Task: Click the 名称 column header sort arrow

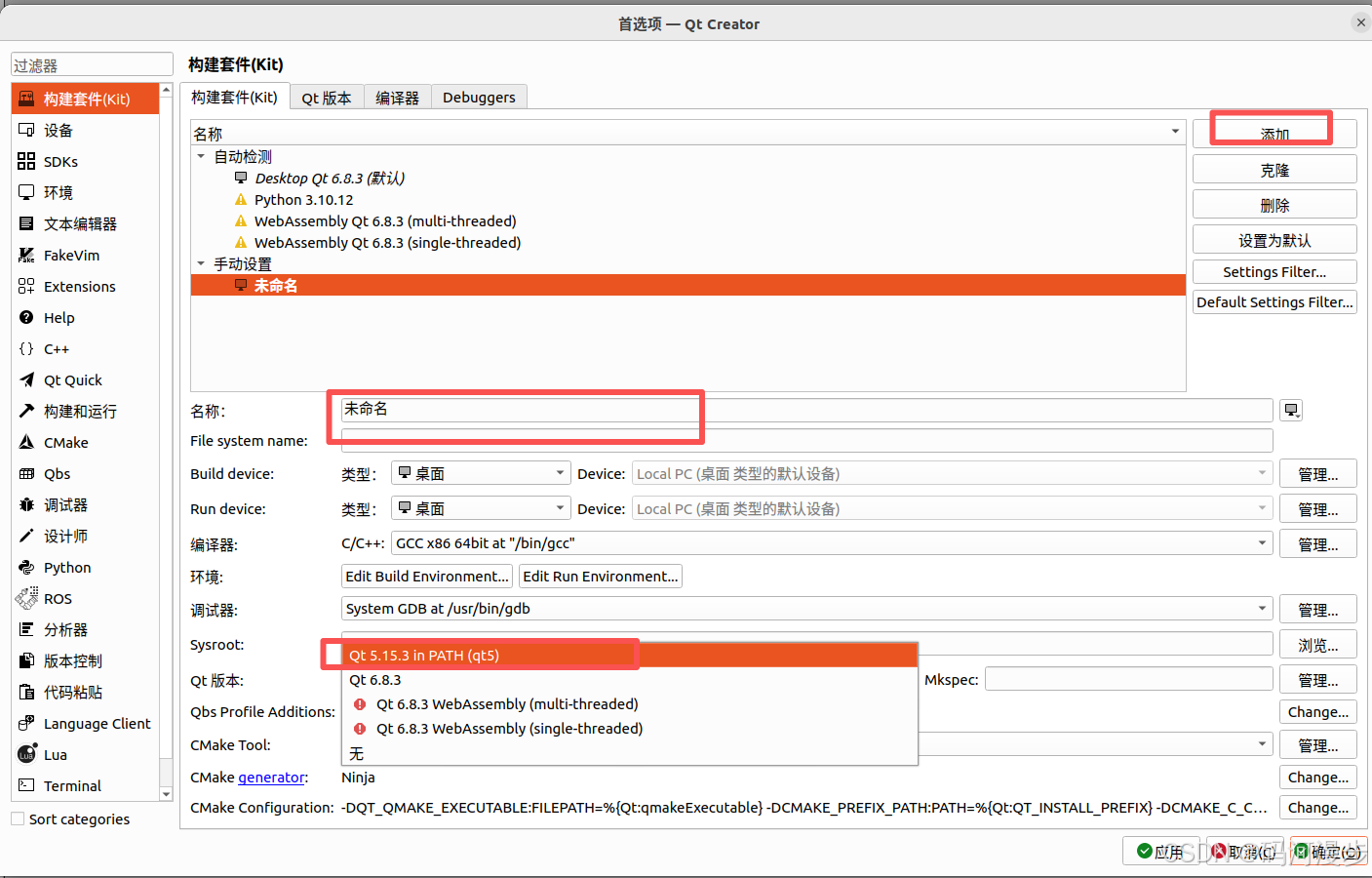Action: pos(1175,132)
